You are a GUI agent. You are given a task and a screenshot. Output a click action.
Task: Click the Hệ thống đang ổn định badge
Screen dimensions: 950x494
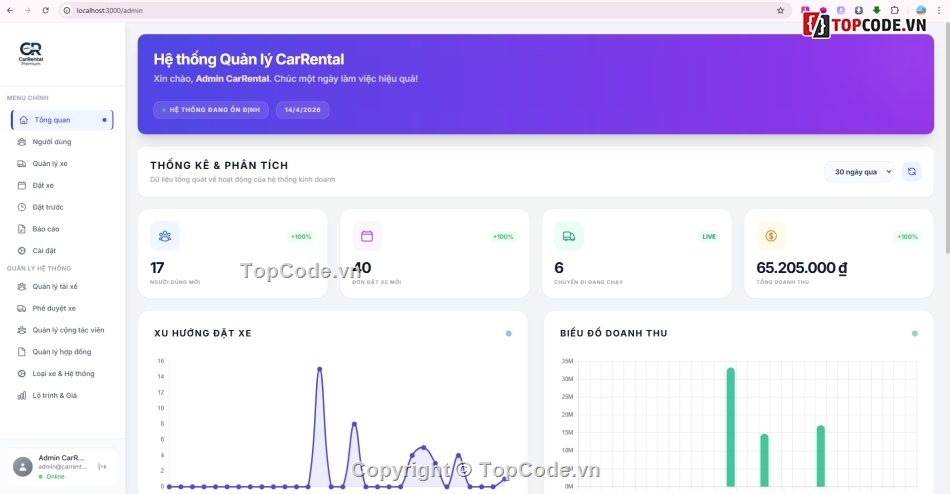click(x=211, y=110)
